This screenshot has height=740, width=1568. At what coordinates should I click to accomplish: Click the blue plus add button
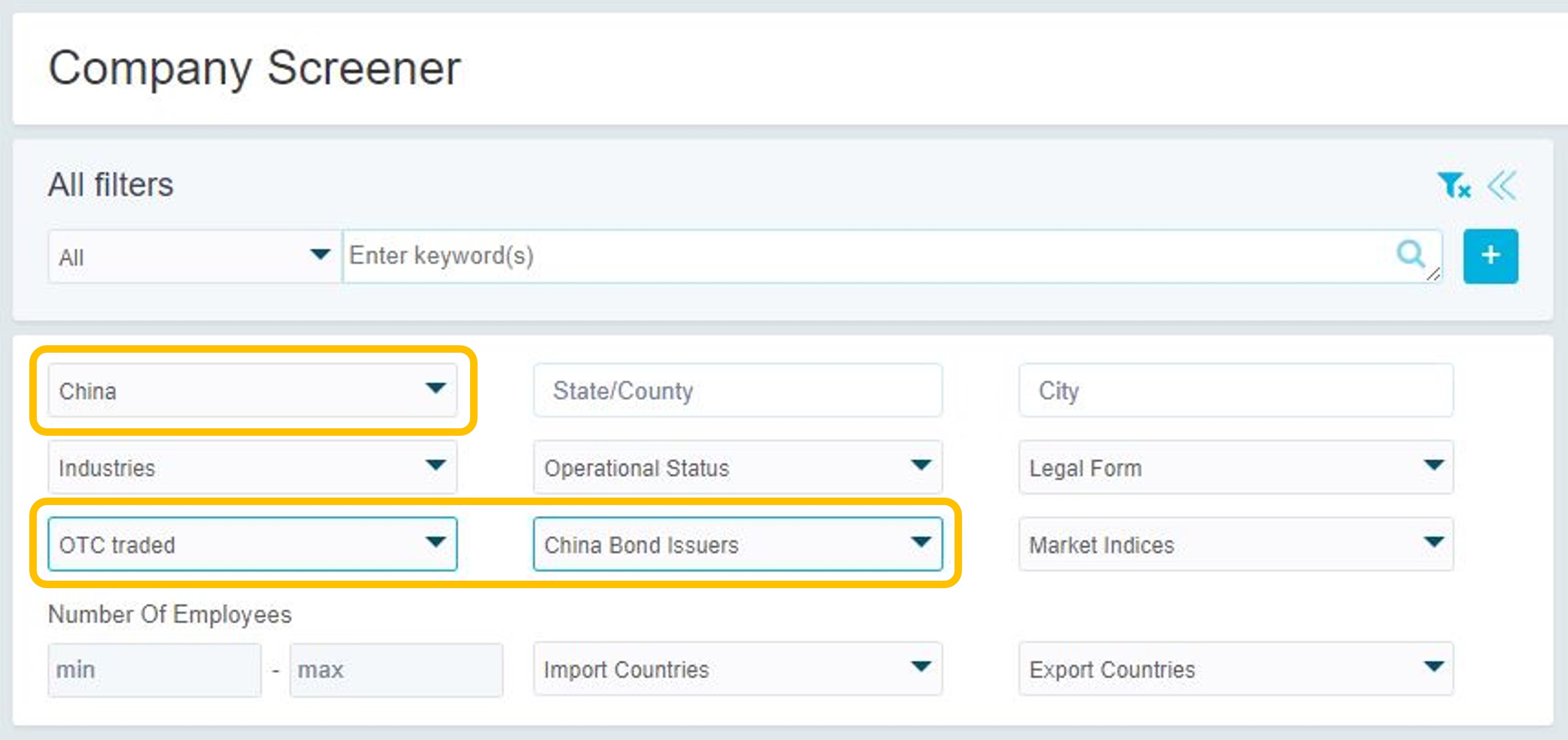1490,256
